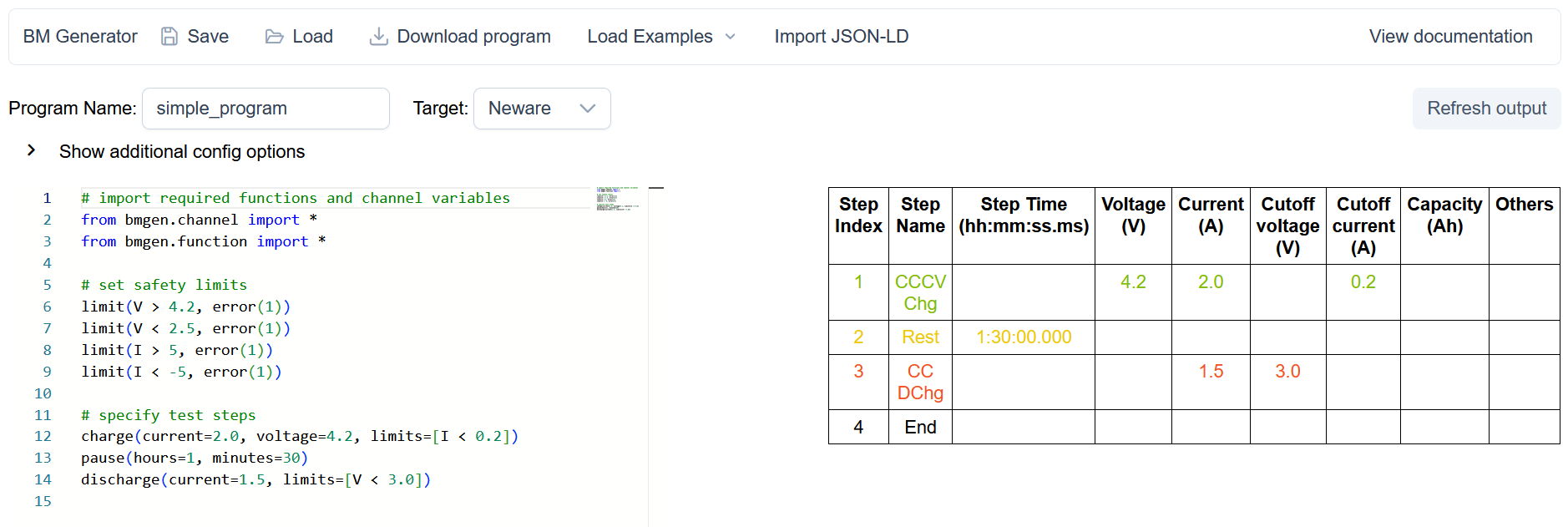Viewport: 1568px width, 527px height.
Task: Click from bmgen.function import line
Action: pyautogui.click(x=203, y=241)
